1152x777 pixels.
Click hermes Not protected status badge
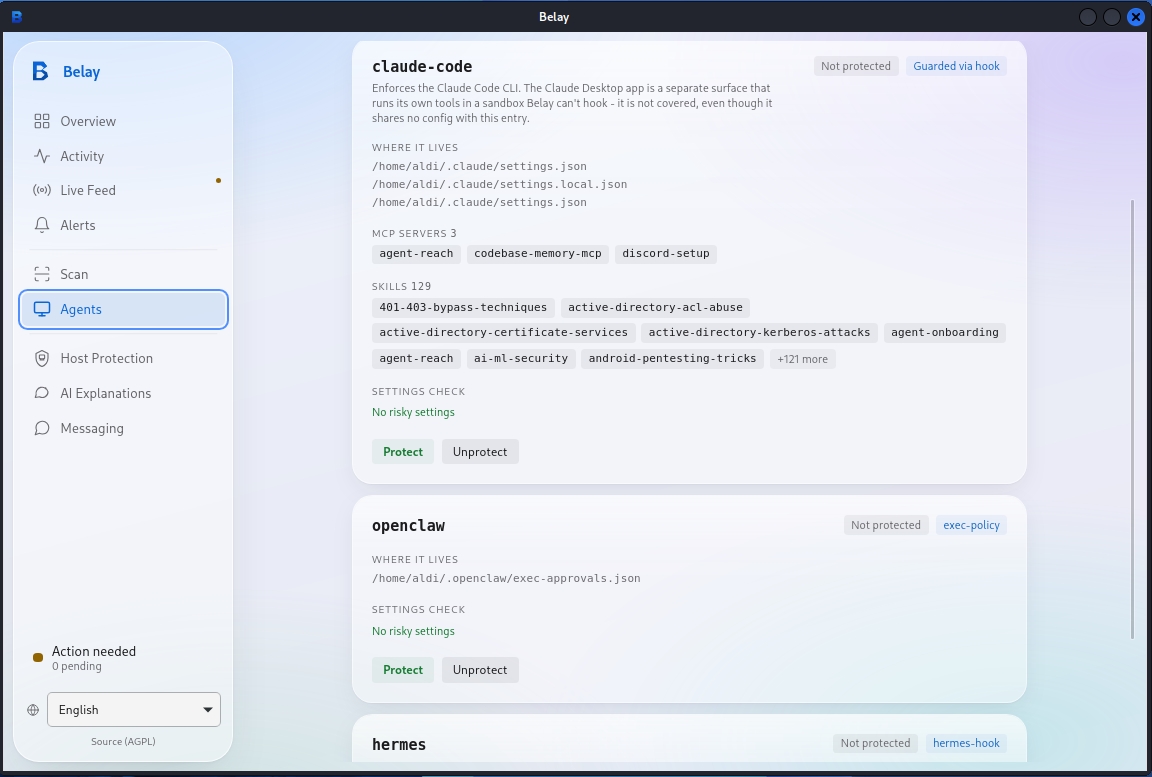[x=875, y=743]
